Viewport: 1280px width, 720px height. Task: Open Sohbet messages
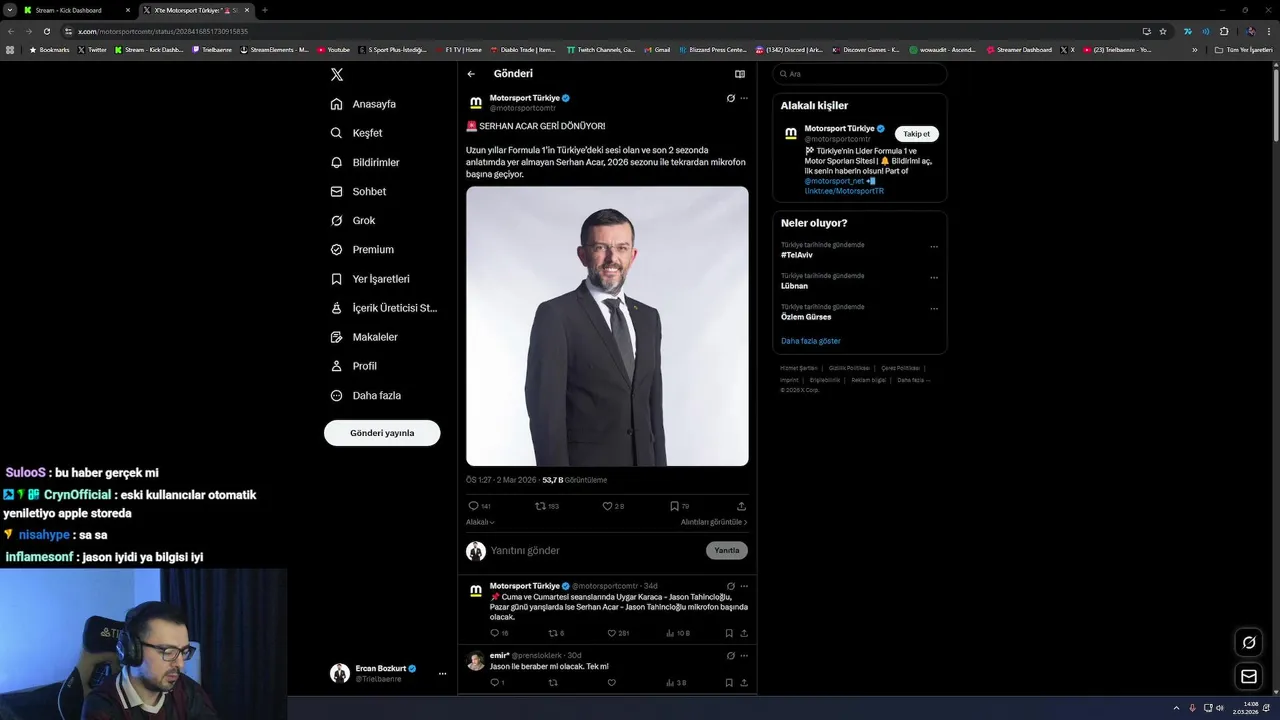(358, 191)
